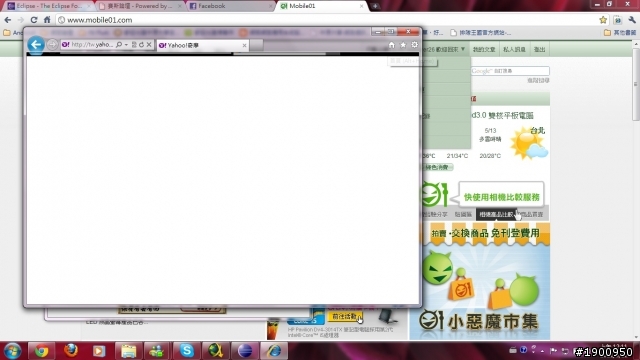Click the yellow 前往活動 button

[345, 316]
